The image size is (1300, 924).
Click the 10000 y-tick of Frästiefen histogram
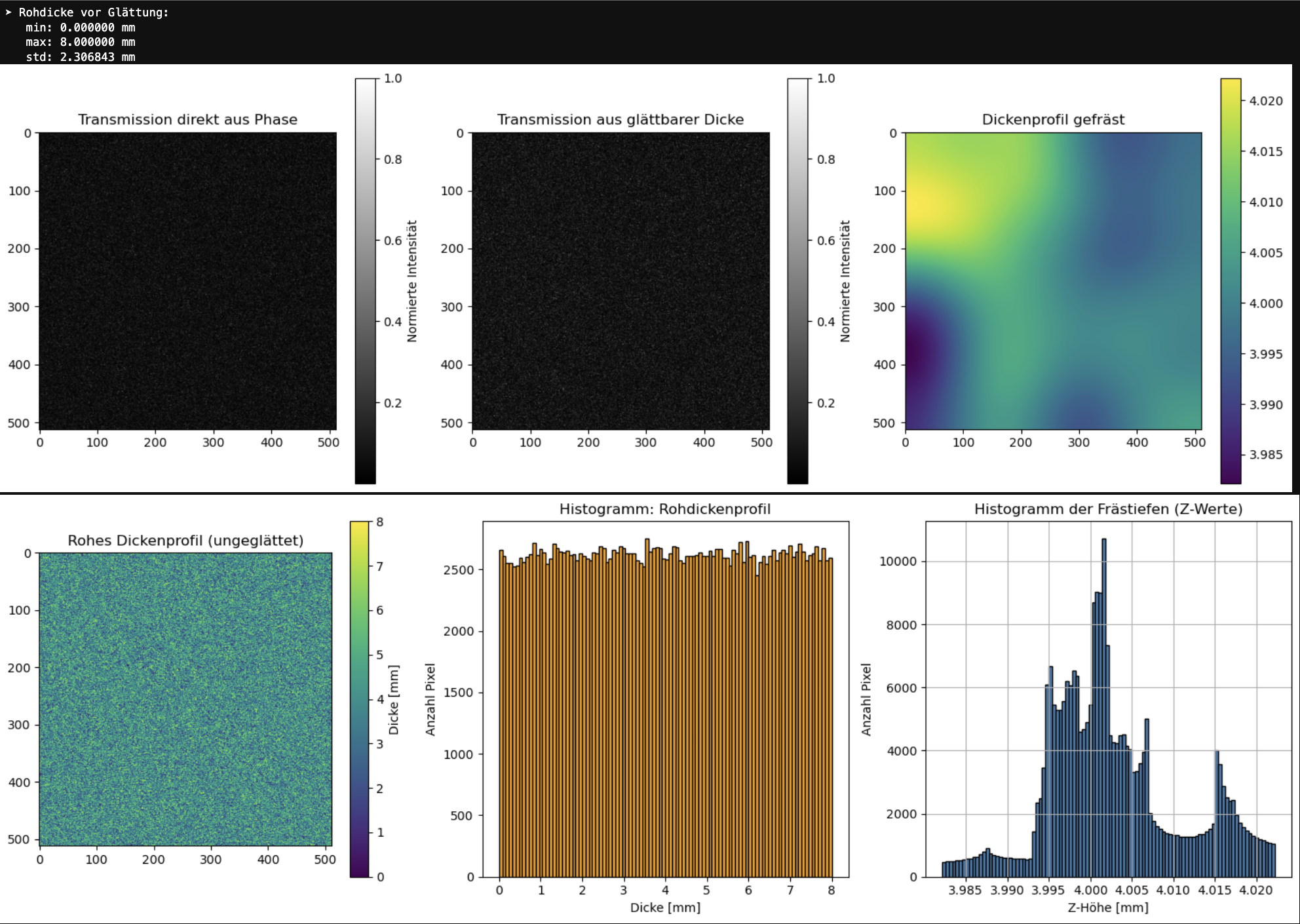point(898,561)
